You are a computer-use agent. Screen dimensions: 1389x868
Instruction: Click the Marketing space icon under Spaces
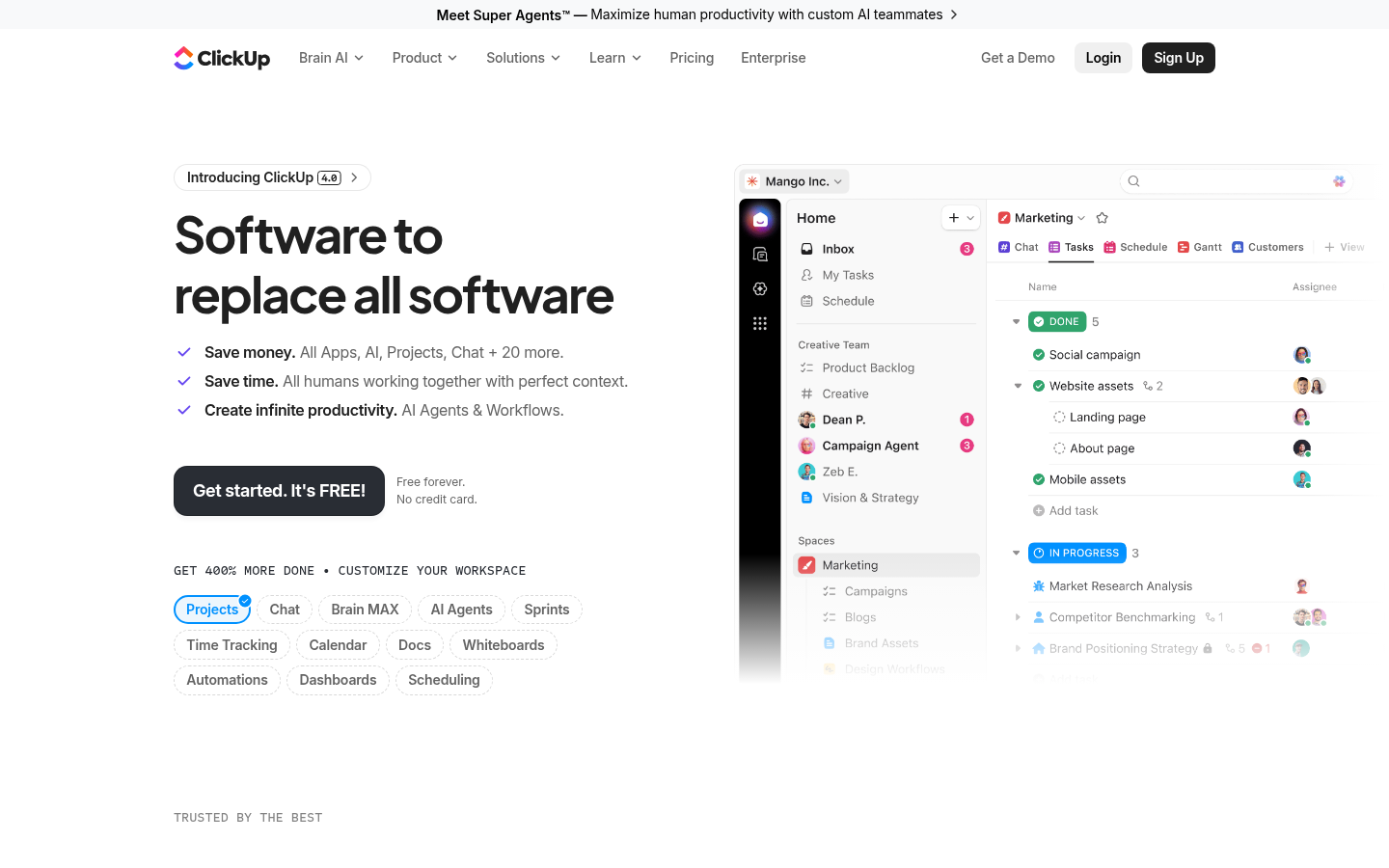point(807,565)
